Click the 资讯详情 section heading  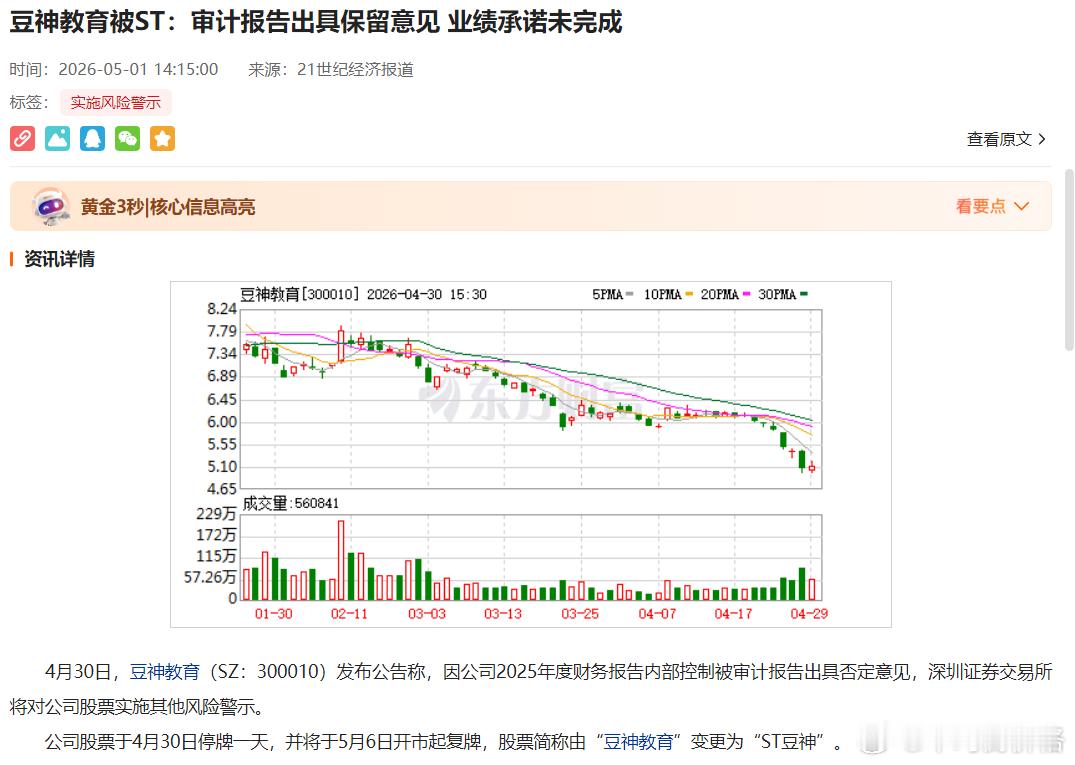coord(60,259)
